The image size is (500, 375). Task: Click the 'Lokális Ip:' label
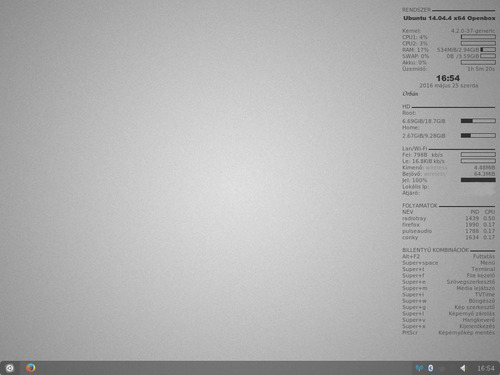[x=415, y=187]
